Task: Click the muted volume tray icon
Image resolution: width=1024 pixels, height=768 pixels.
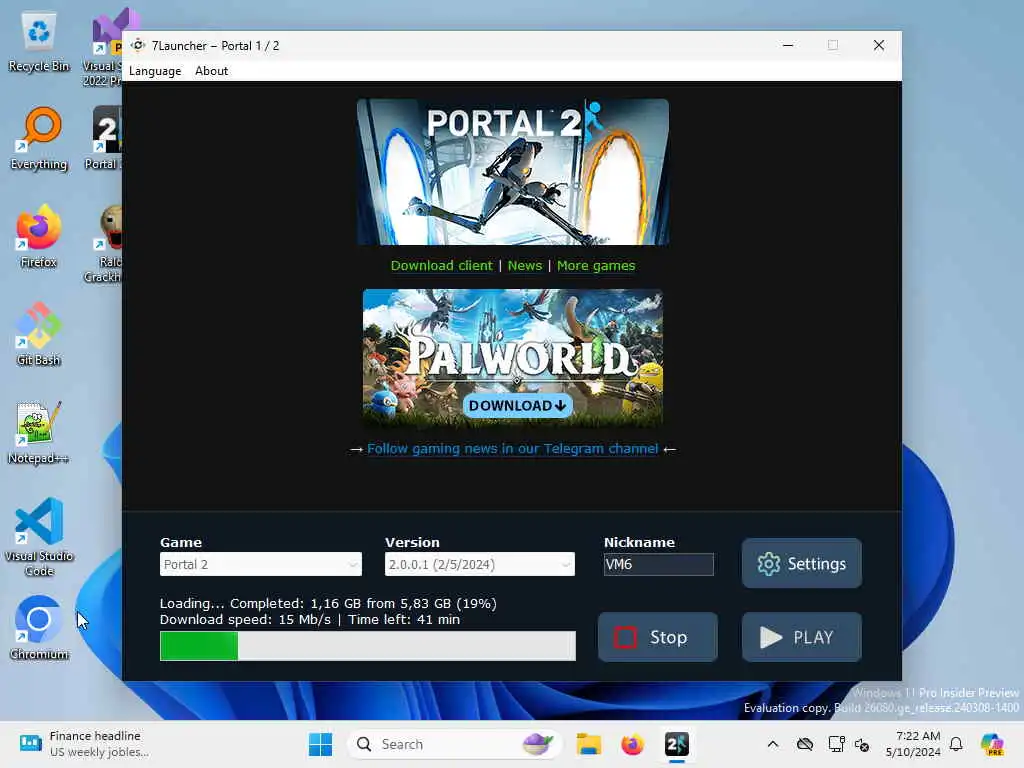Action: (862, 744)
